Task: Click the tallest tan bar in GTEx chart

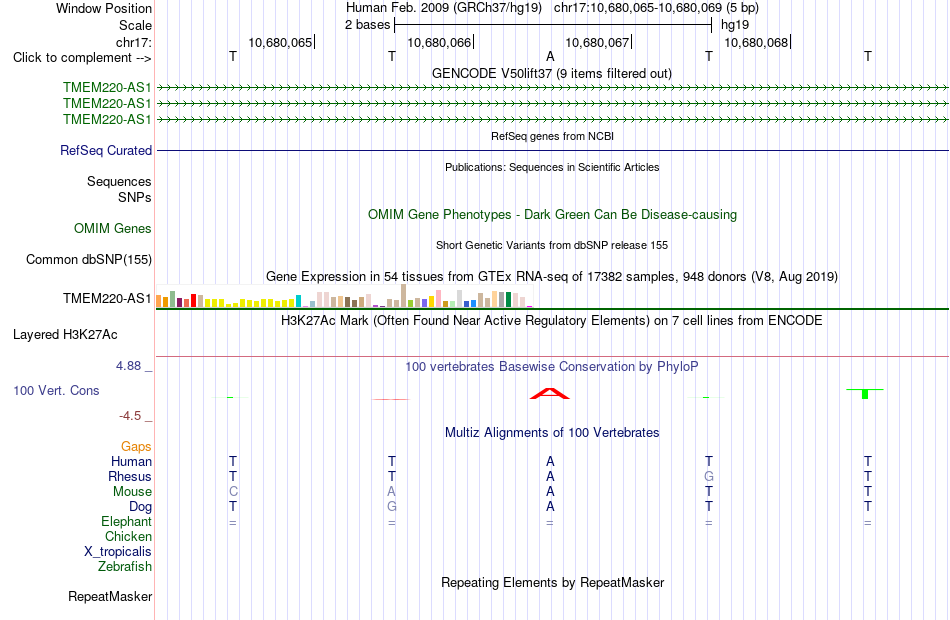Action: click(404, 296)
